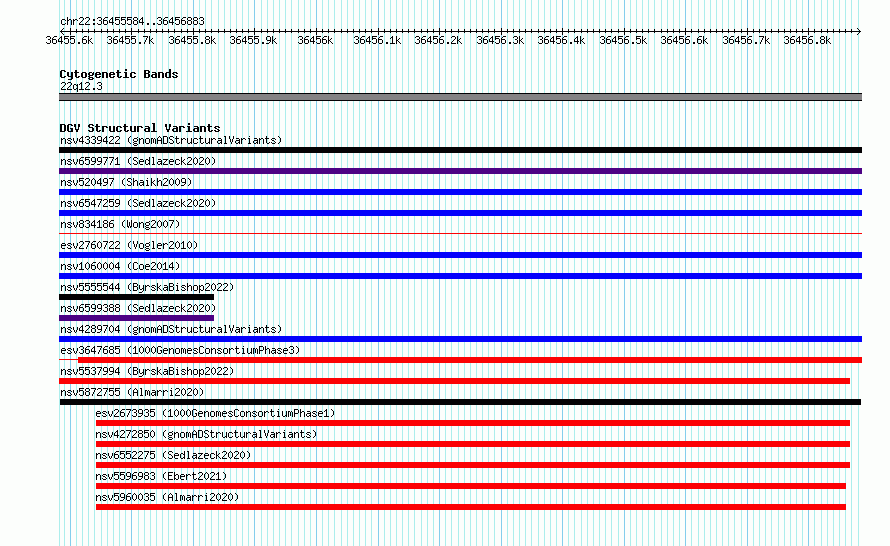Click ruler tick labeled 36455.7k
890x546 pixels.
pyautogui.click(x=131, y=40)
